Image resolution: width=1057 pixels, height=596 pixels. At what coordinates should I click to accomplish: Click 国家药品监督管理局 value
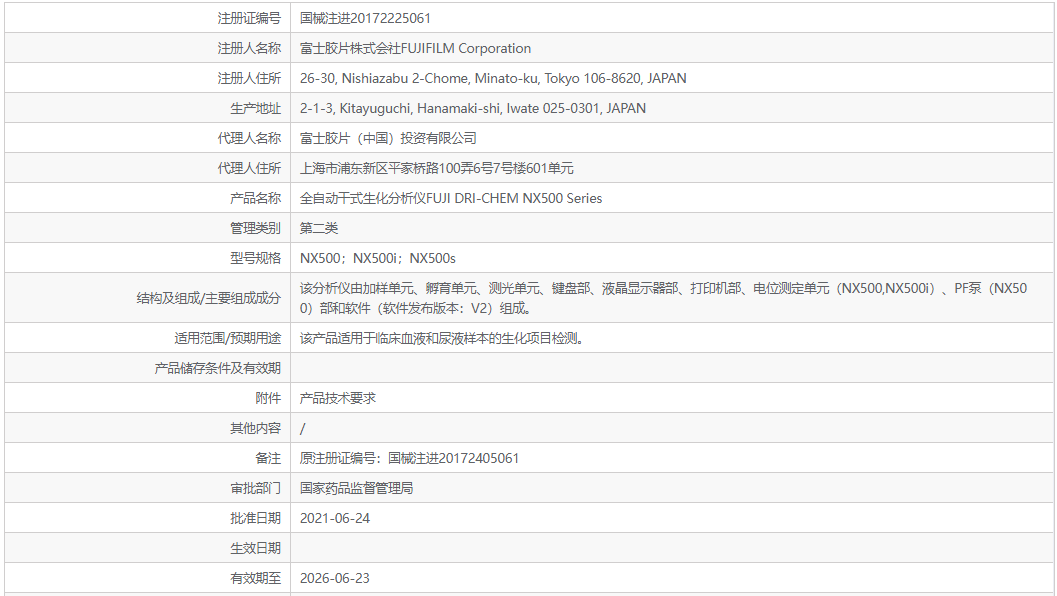[357, 488]
